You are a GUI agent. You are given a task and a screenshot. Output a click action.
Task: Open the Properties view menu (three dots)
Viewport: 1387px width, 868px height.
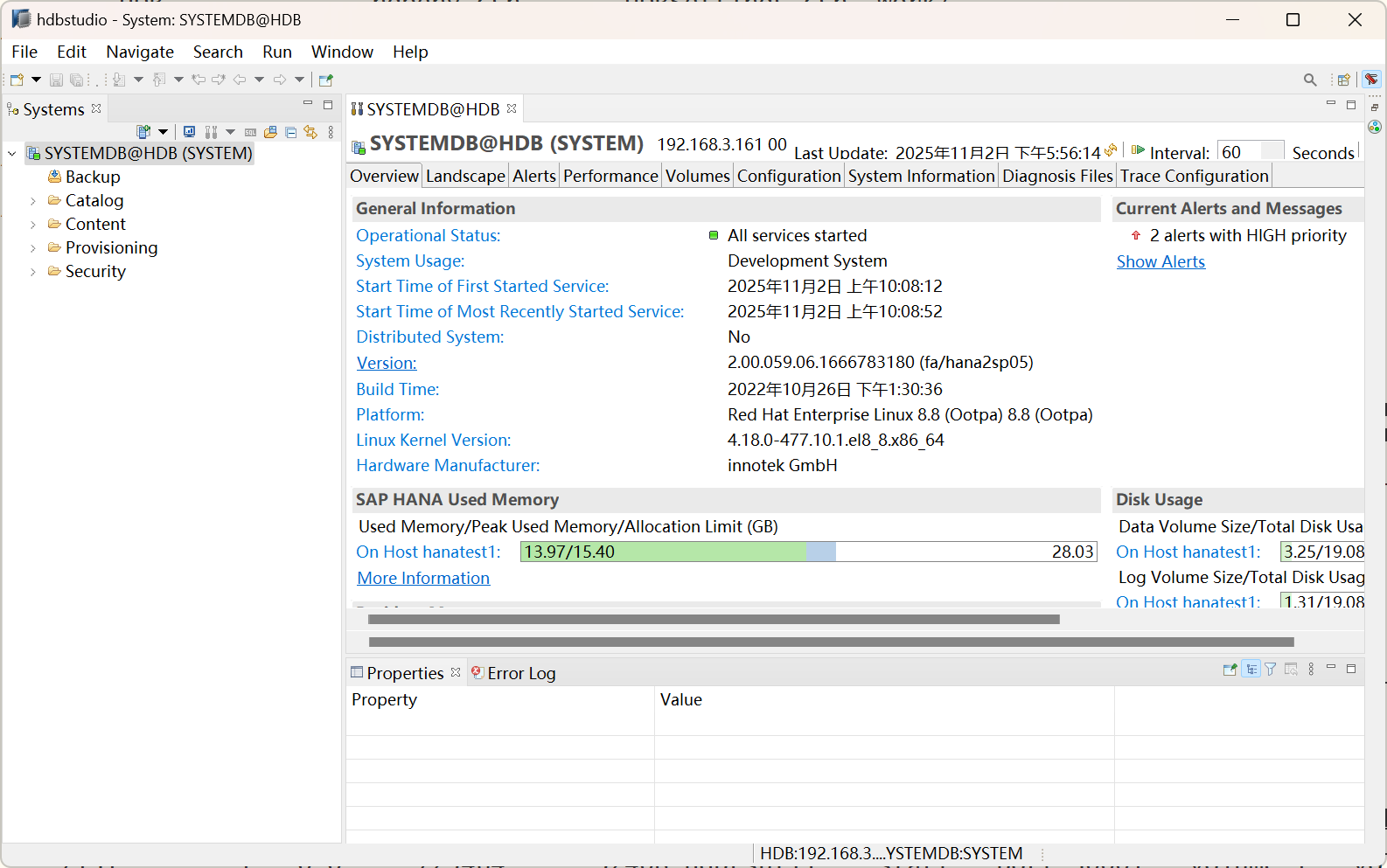coord(1311,670)
